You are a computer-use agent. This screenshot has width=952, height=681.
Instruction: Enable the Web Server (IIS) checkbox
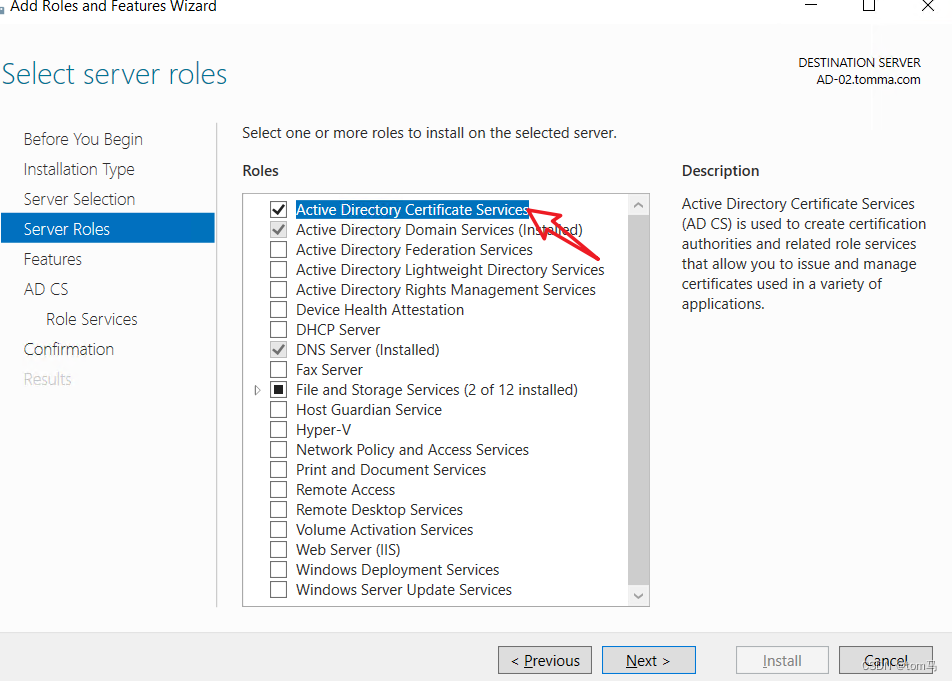coord(279,550)
